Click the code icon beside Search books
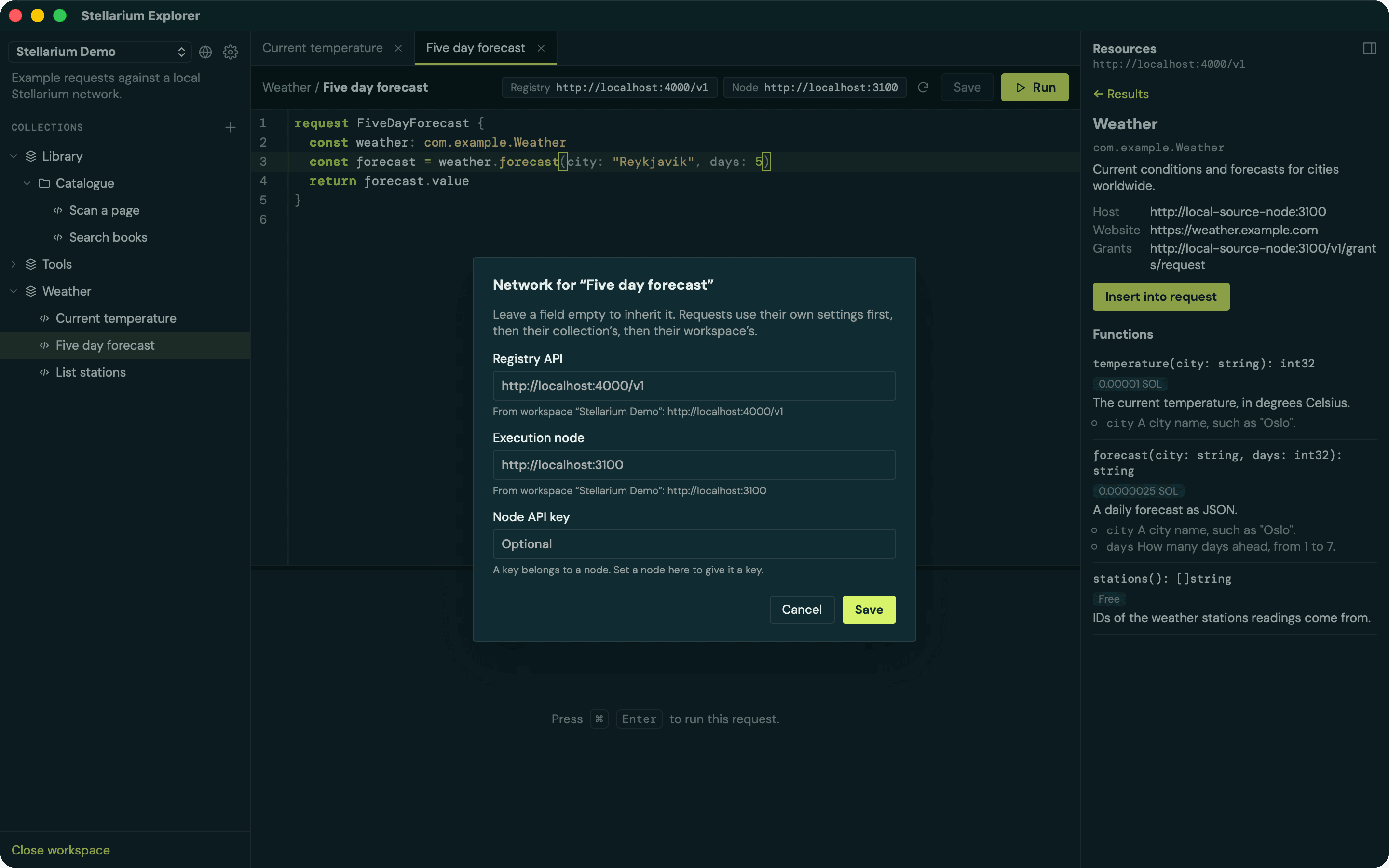Viewport: 1389px width, 868px height. point(58,237)
